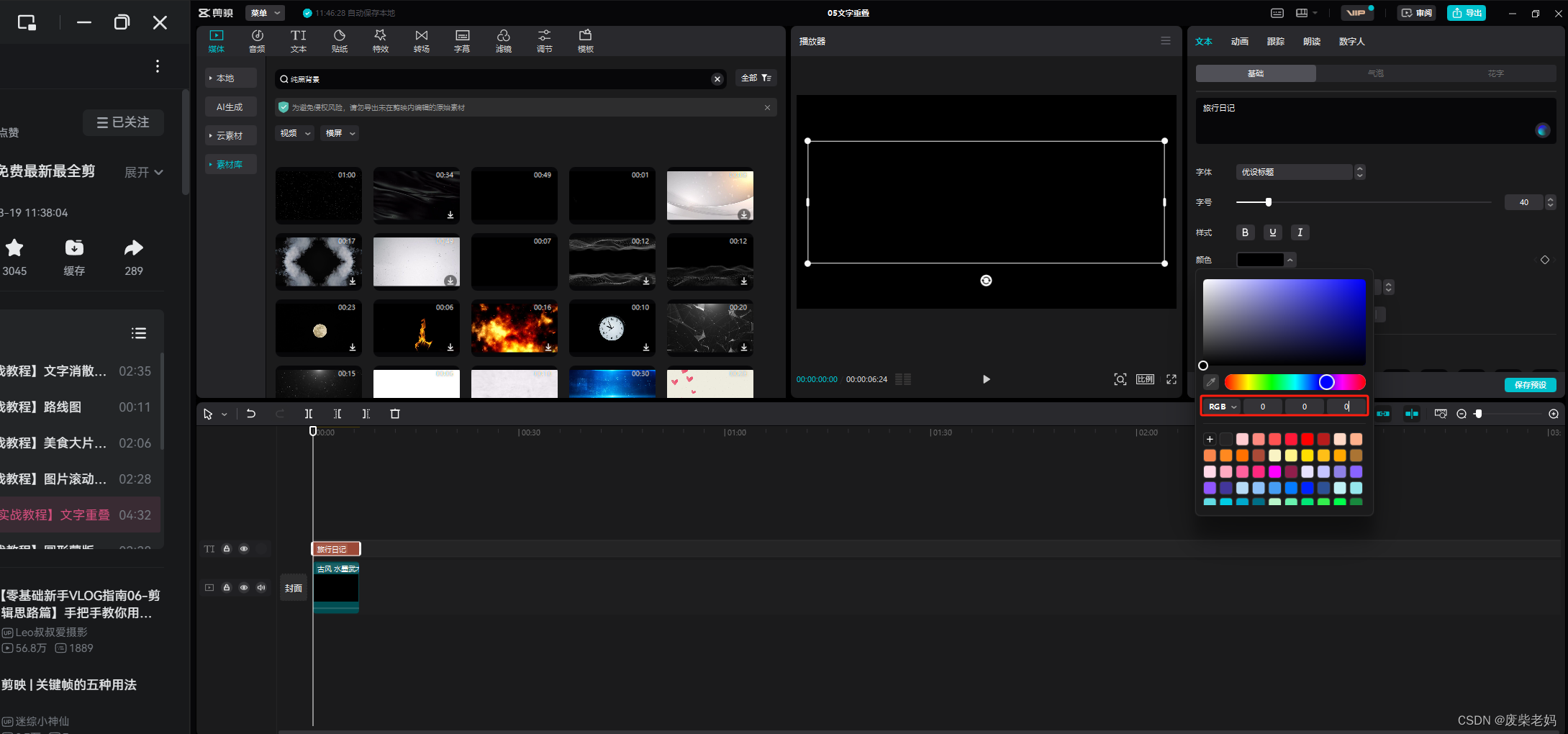Click the player panel hamburger menu
This screenshot has width=1568, height=734.
(x=1166, y=41)
